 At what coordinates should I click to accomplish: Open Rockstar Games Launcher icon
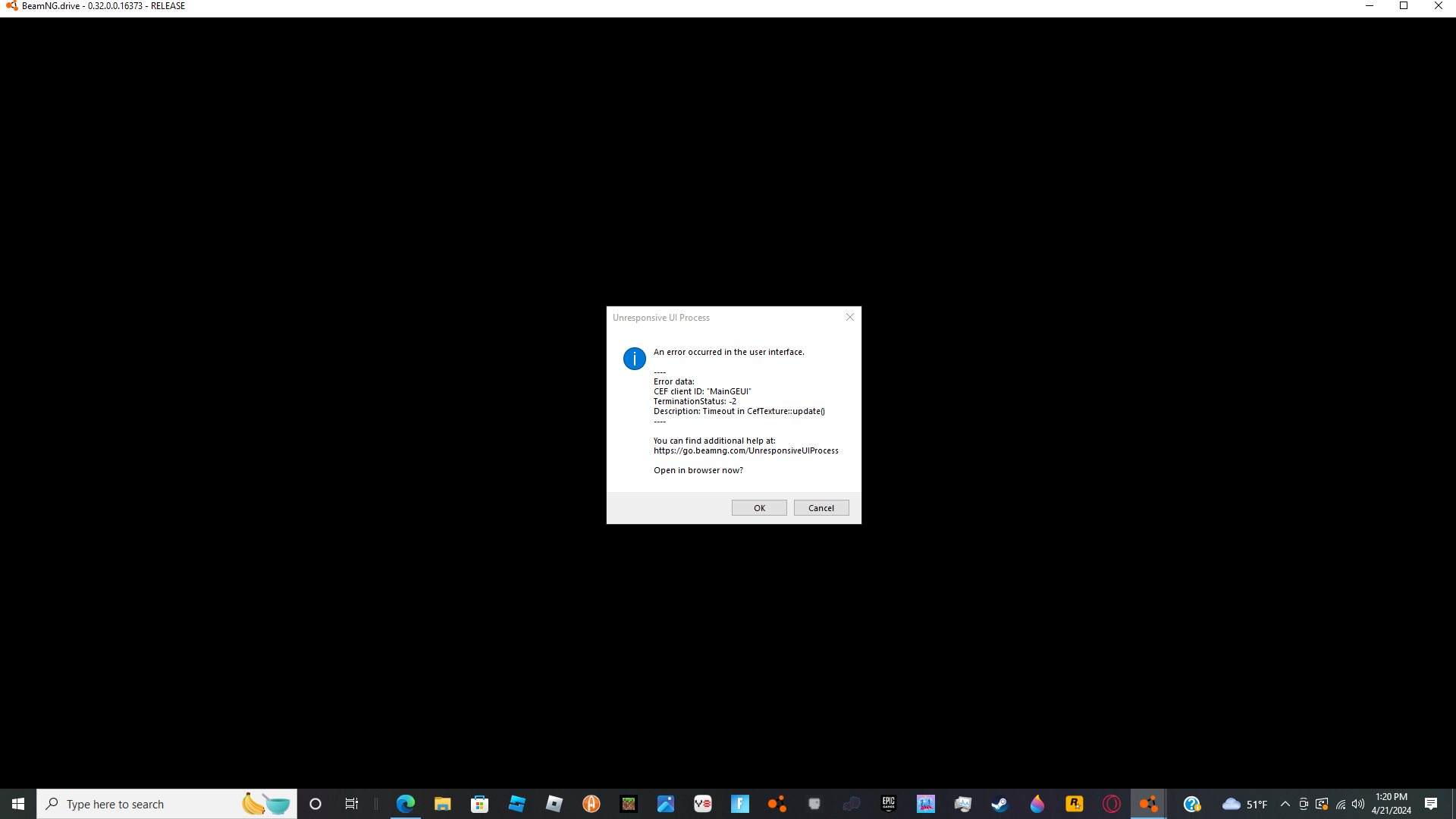coord(1075,804)
